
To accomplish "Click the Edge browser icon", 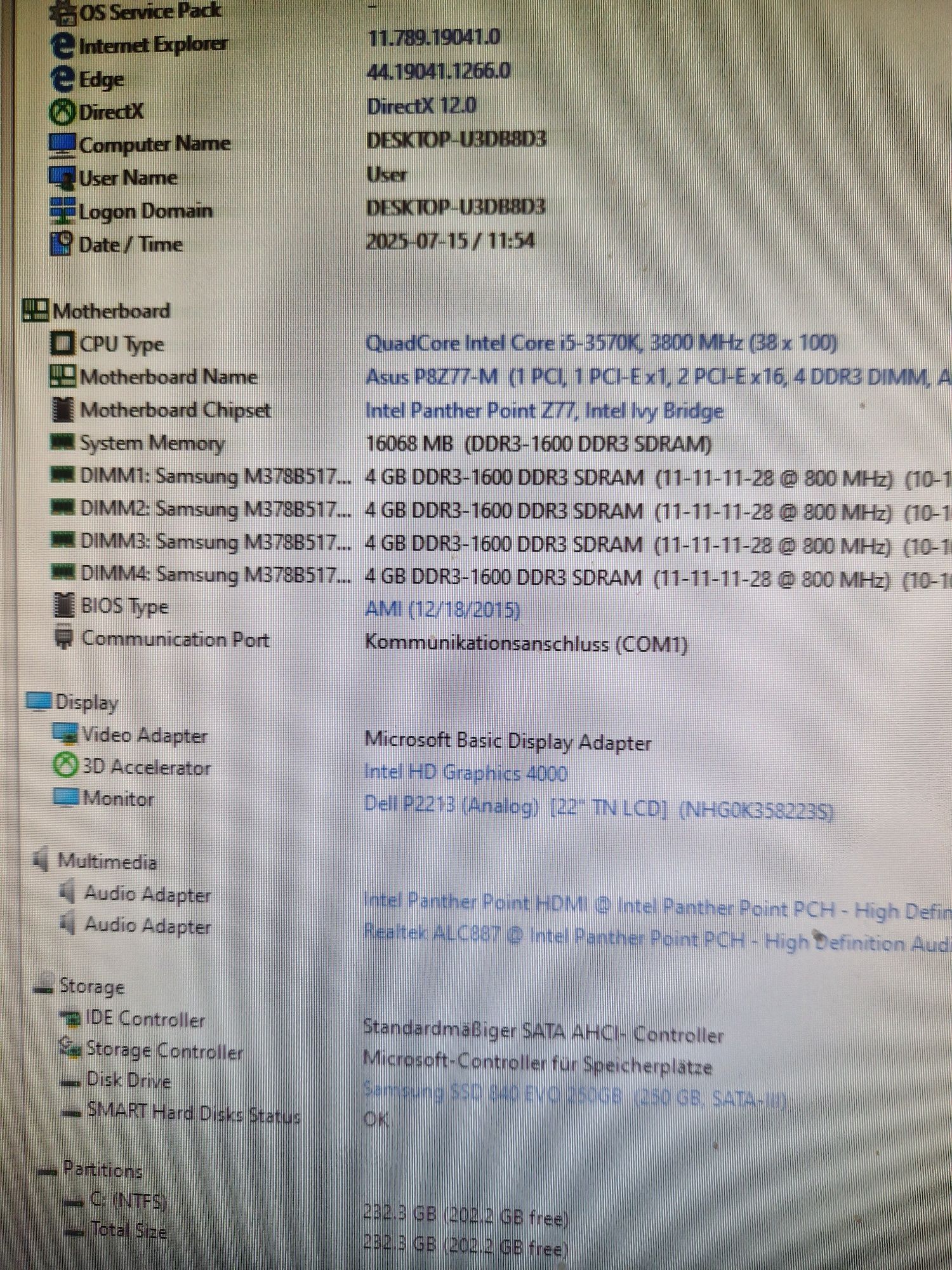I will coord(62,79).
